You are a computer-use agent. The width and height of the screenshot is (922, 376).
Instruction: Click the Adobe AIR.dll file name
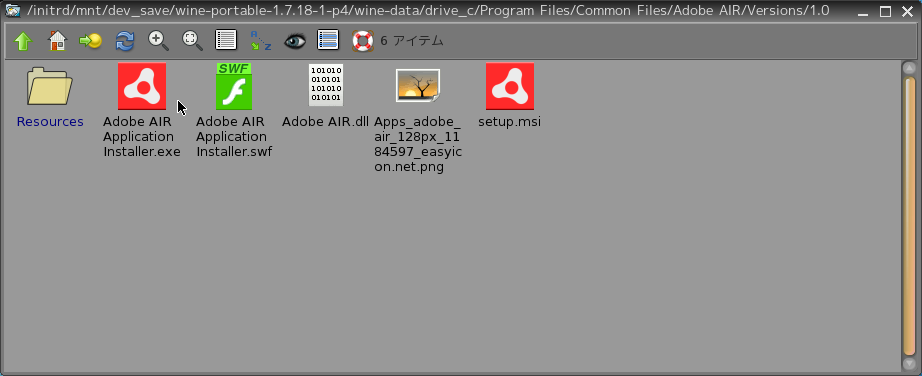click(x=325, y=122)
